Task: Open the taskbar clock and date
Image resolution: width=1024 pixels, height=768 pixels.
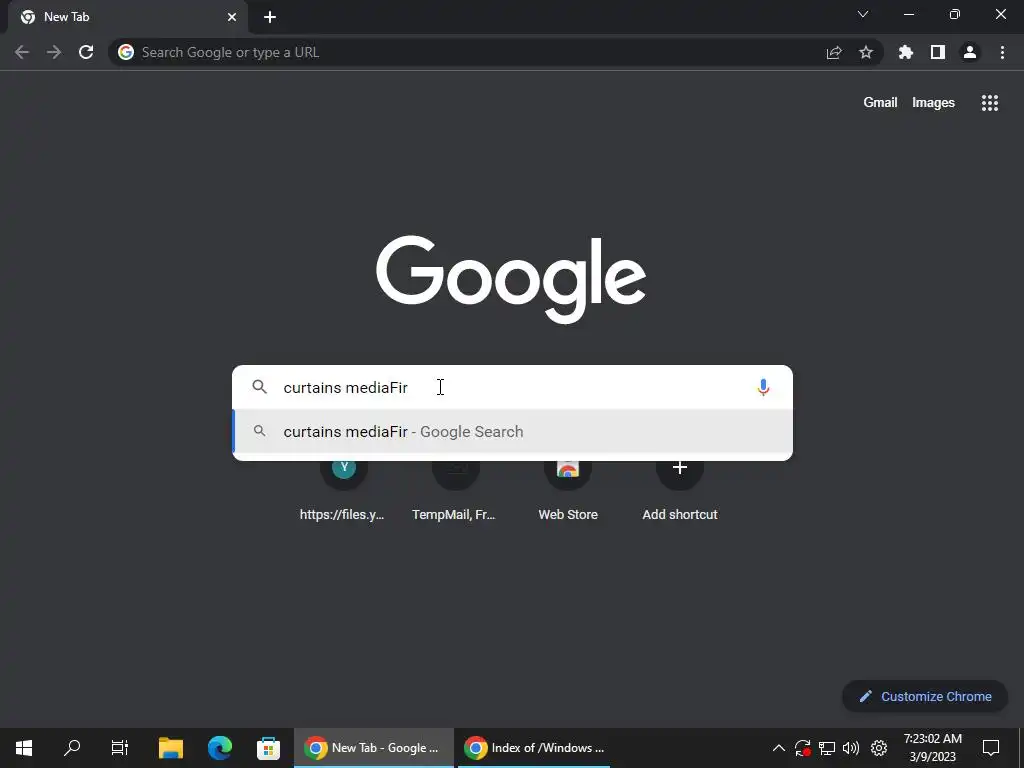Action: [x=933, y=748]
